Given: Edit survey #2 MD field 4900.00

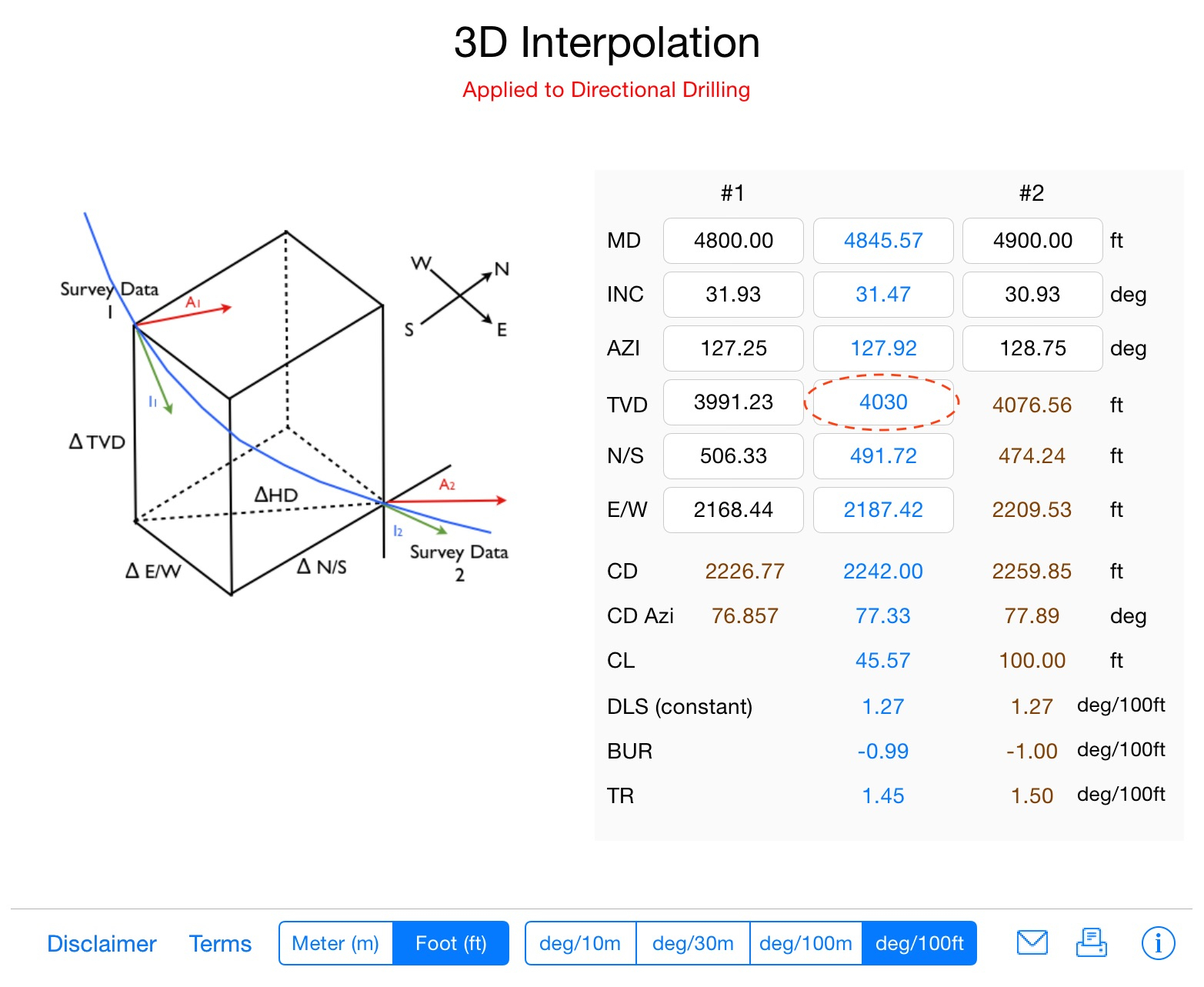Looking at the screenshot, I should click(x=1032, y=241).
